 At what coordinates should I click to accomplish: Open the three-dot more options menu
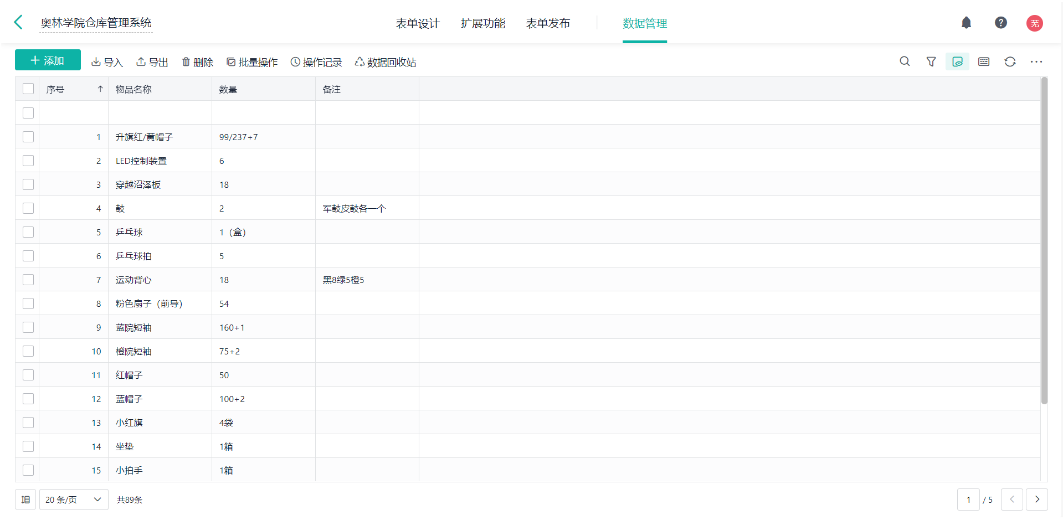pos(1036,61)
